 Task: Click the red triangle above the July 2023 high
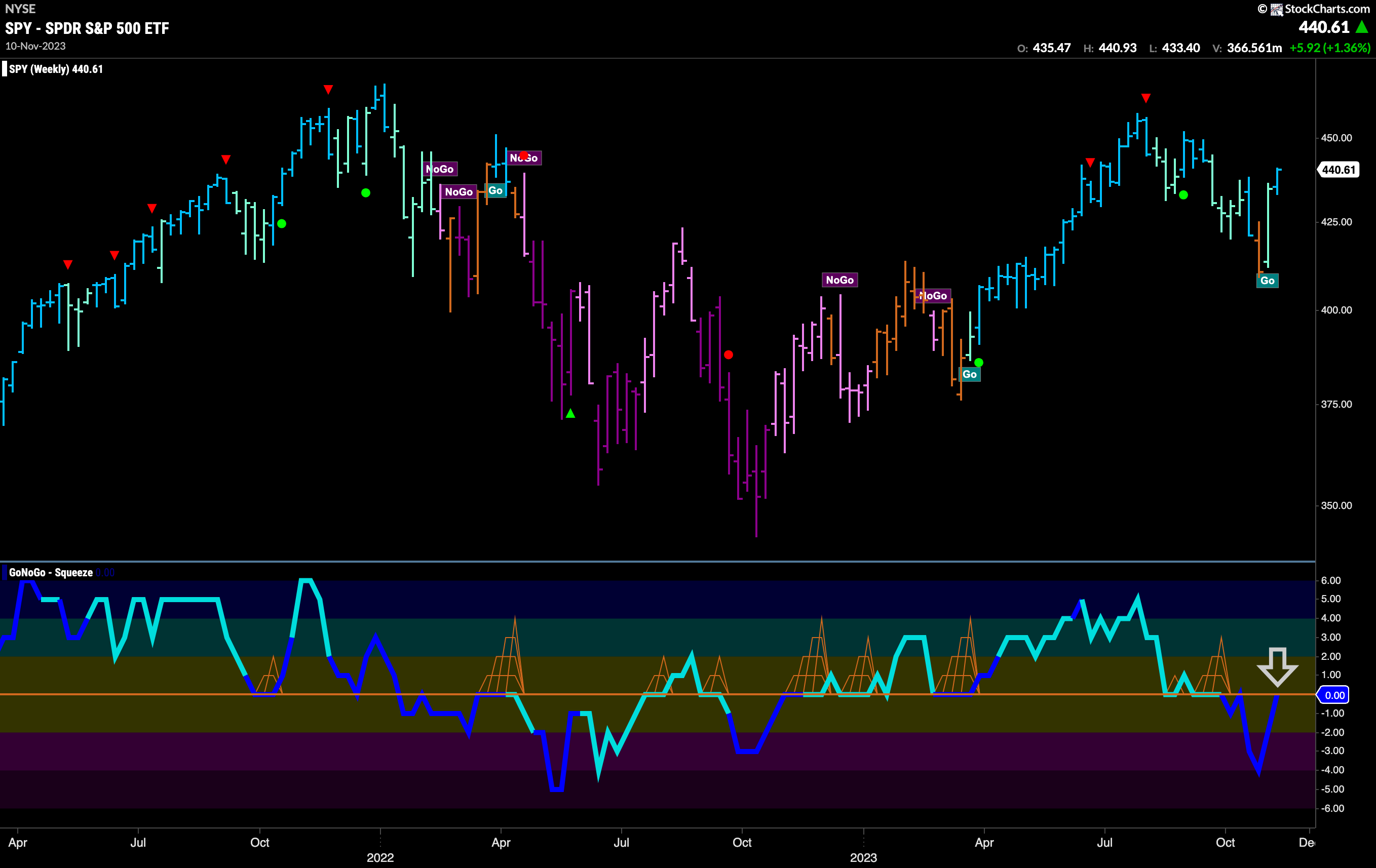(x=1145, y=98)
